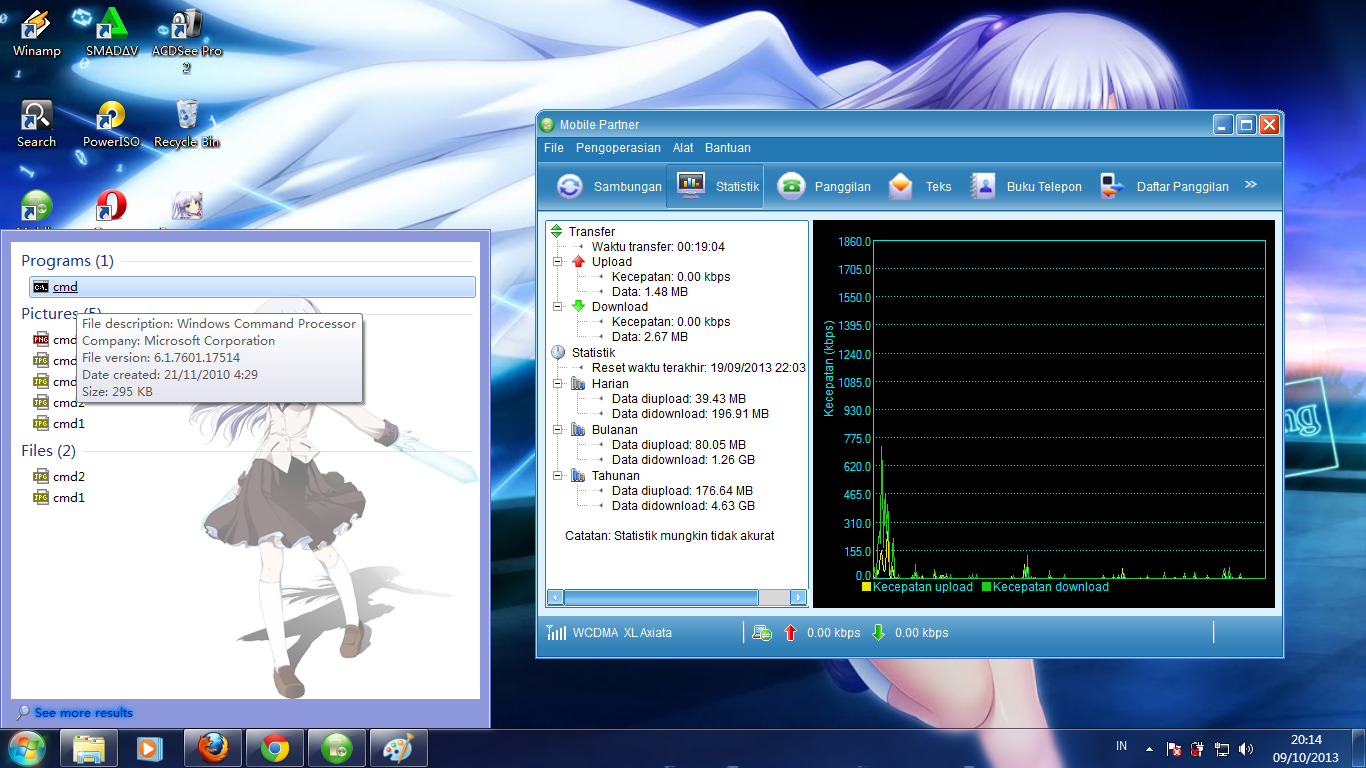
Task: Click 'Data diupload: 39.43 MB' row
Action: pos(679,399)
